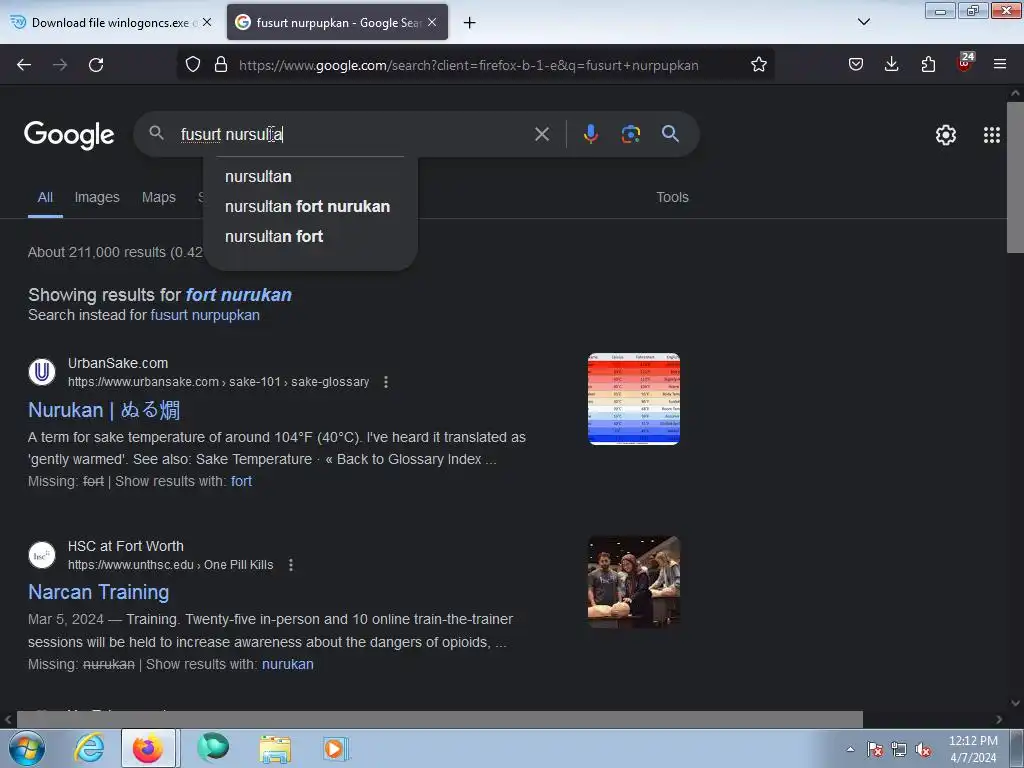Search instead for fusurt nurpupkan
Viewport: 1024px width, 768px height.
[205, 315]
